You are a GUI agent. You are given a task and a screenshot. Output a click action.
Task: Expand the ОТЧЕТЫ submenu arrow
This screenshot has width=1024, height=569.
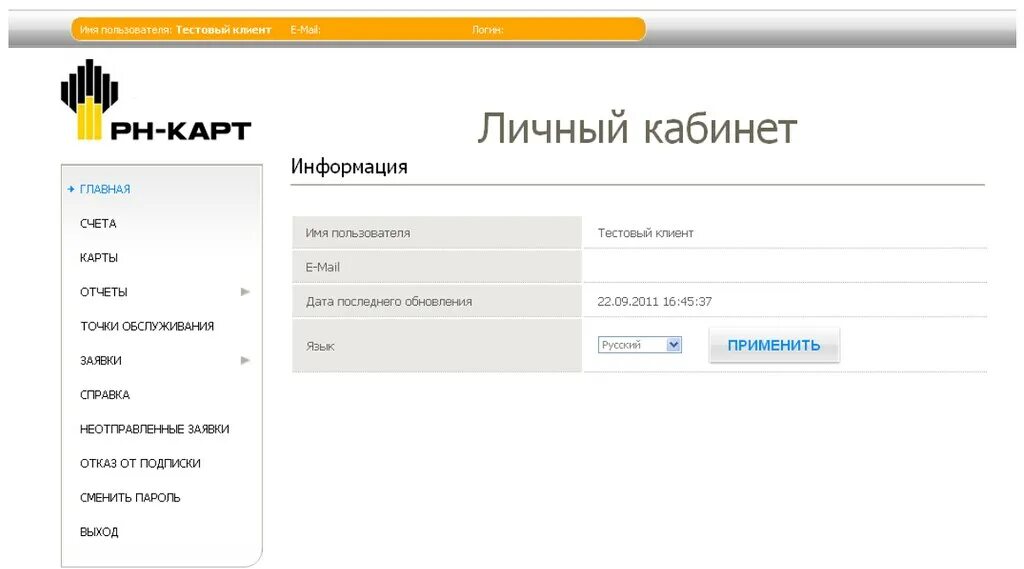(245, 292)
